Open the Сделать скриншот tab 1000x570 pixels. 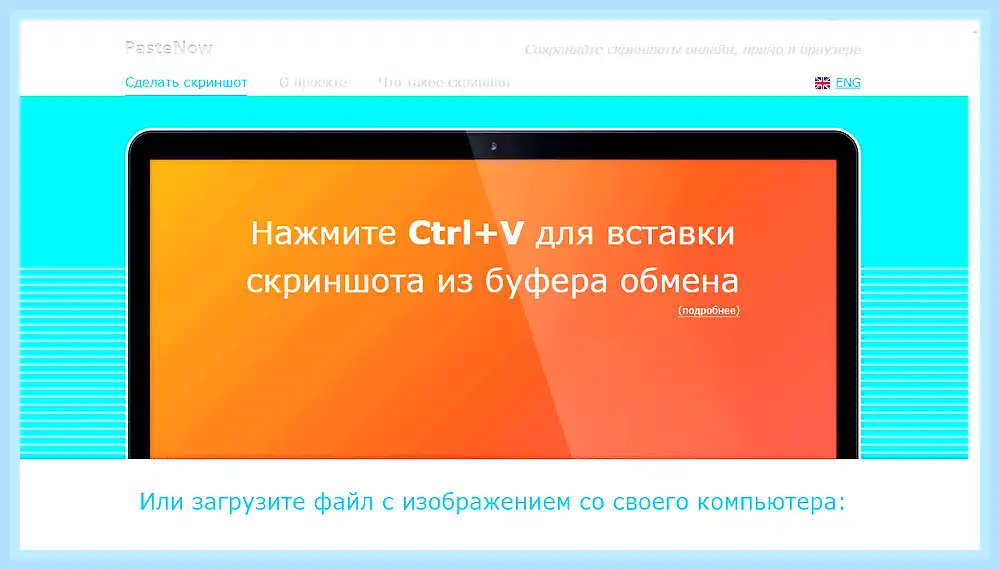(186, 82)
